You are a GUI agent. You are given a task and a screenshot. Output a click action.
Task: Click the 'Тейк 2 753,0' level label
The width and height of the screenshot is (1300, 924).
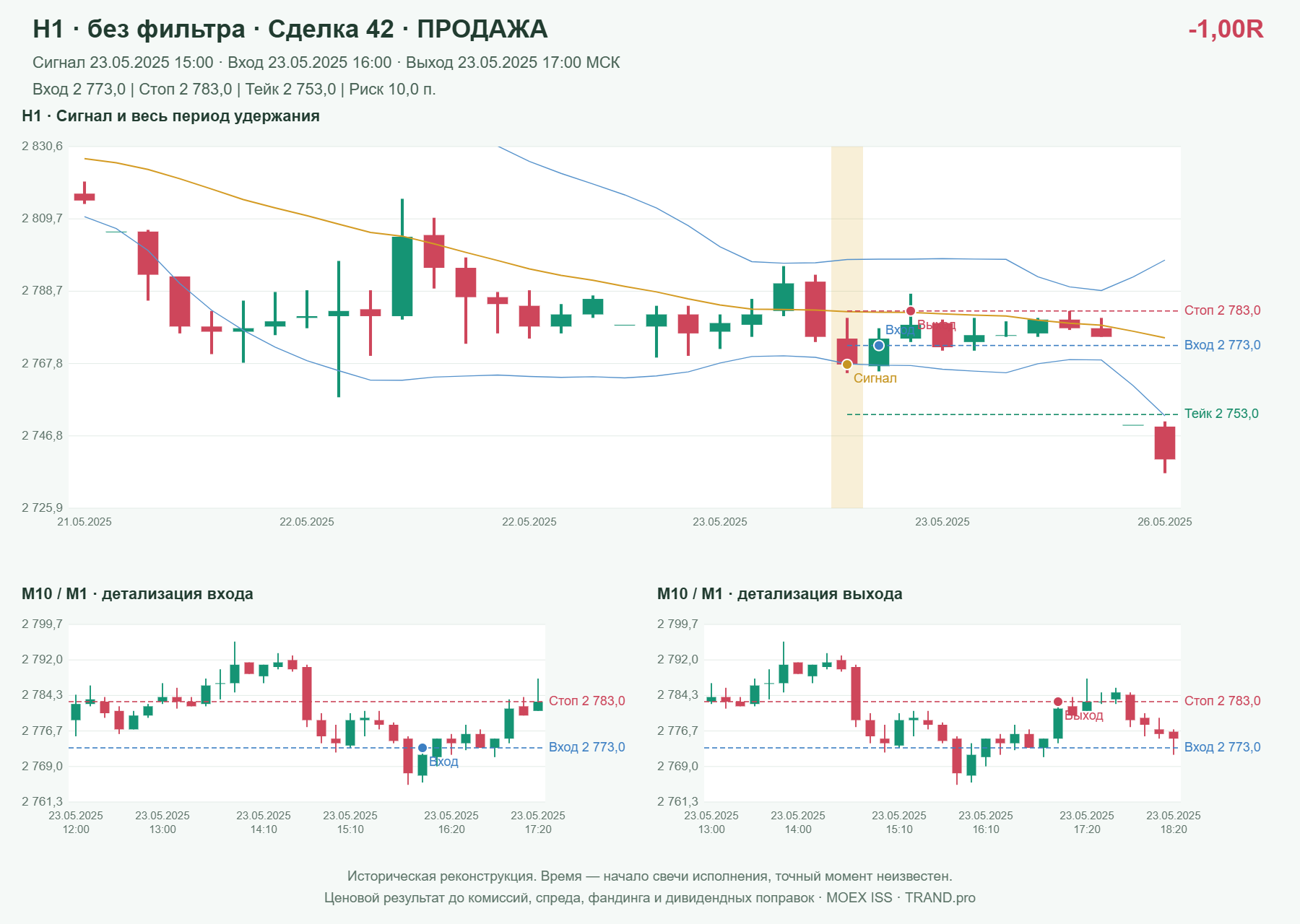[1221, 414]
